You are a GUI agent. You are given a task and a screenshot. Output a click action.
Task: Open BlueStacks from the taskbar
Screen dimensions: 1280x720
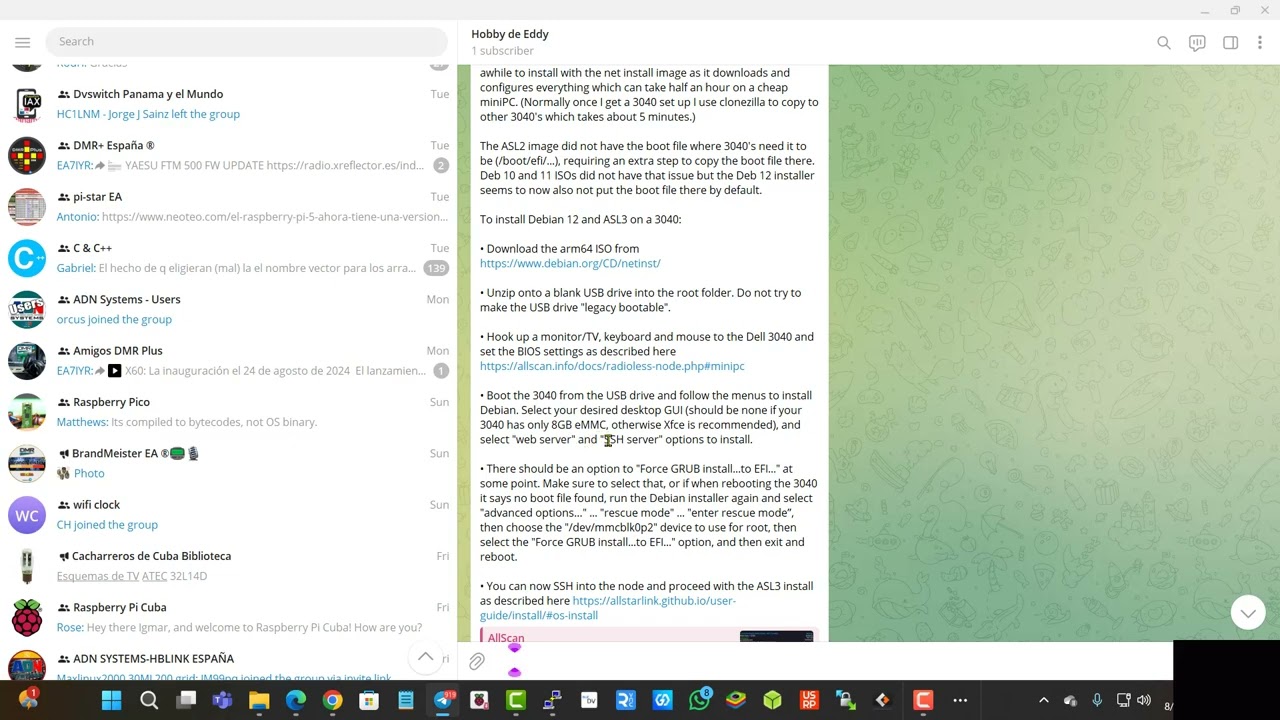(x=736, y=700)
